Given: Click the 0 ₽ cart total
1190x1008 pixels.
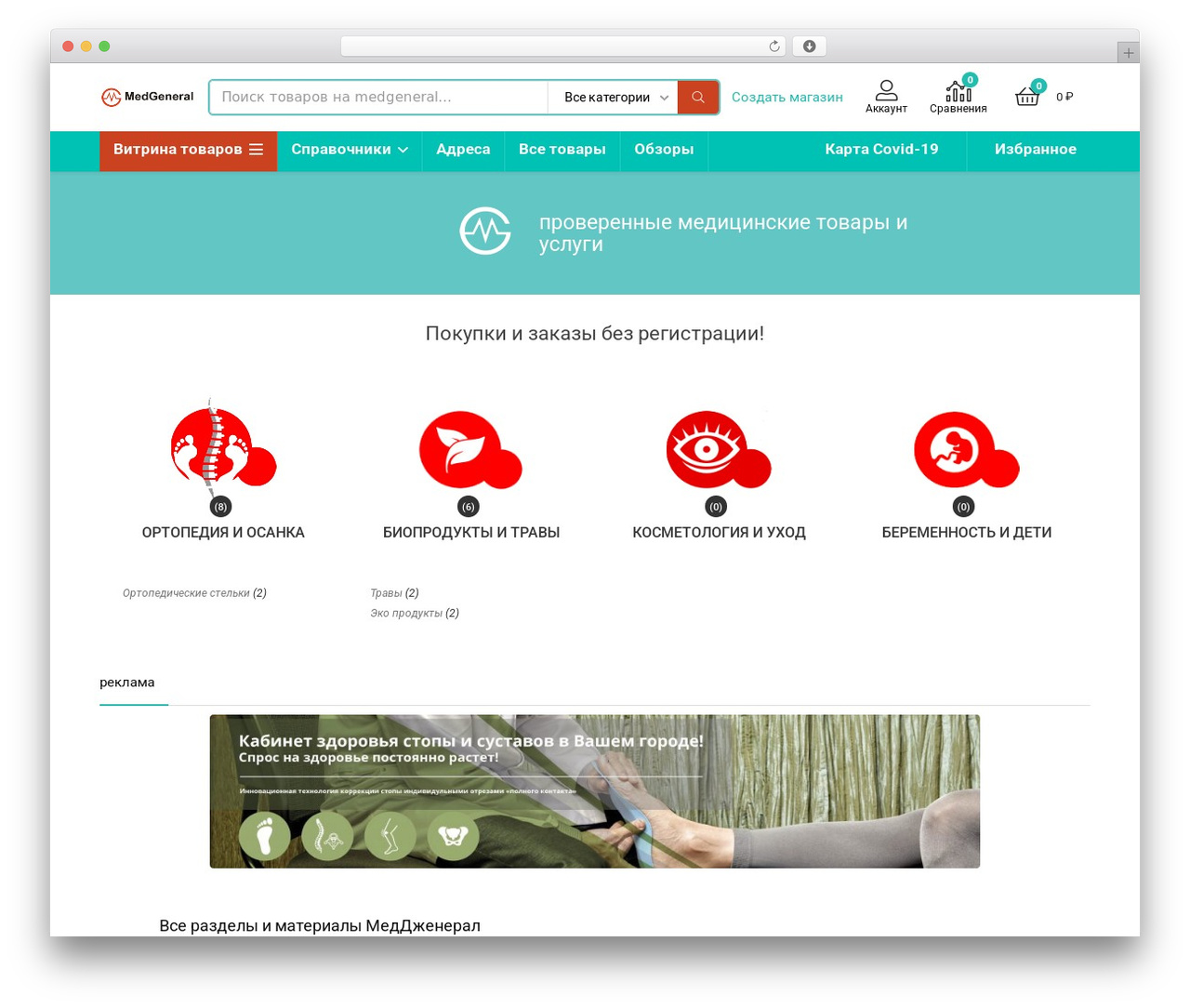Looking at the screenshot, I should tap(1064, 97).
